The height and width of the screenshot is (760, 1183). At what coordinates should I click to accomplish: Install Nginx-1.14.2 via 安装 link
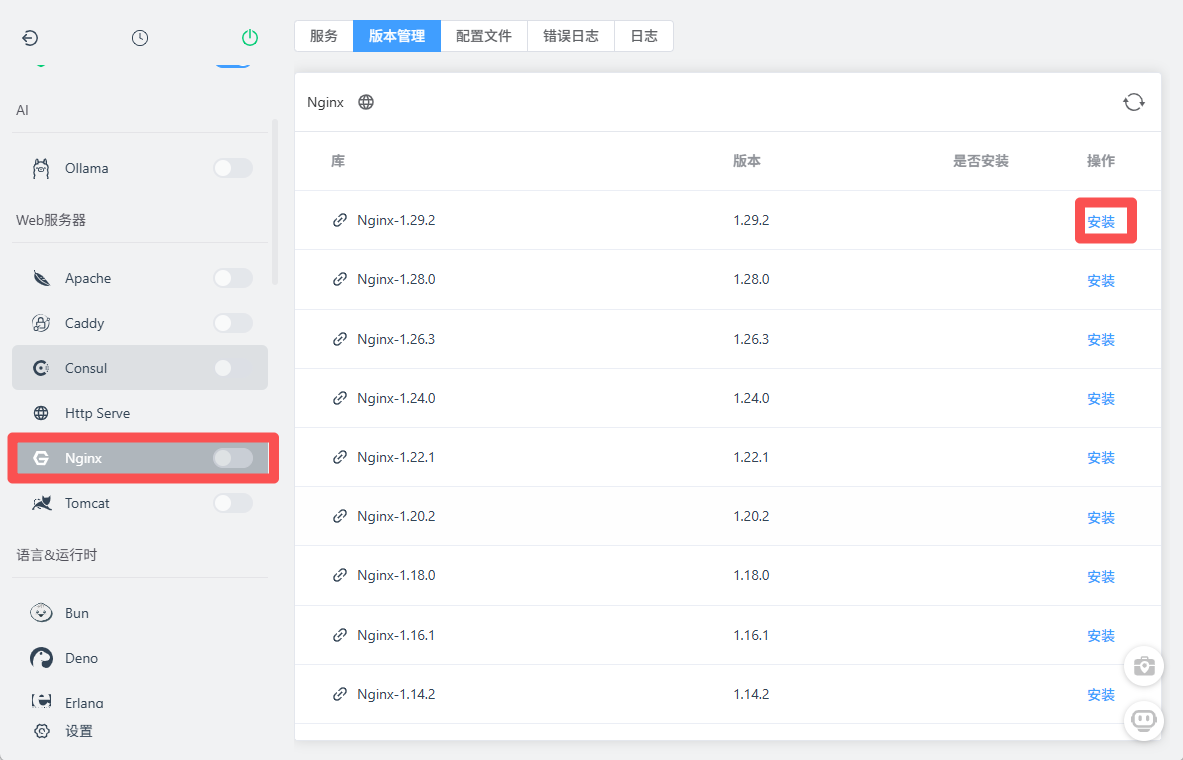(x=1101, y=694)
